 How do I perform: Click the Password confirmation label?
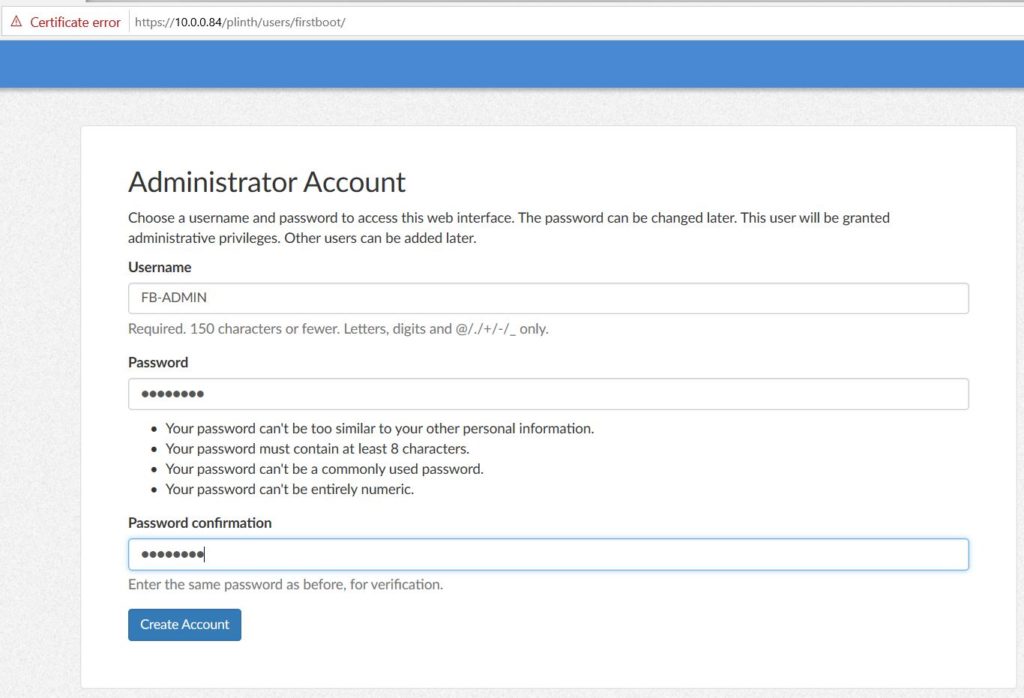point(200,523)
